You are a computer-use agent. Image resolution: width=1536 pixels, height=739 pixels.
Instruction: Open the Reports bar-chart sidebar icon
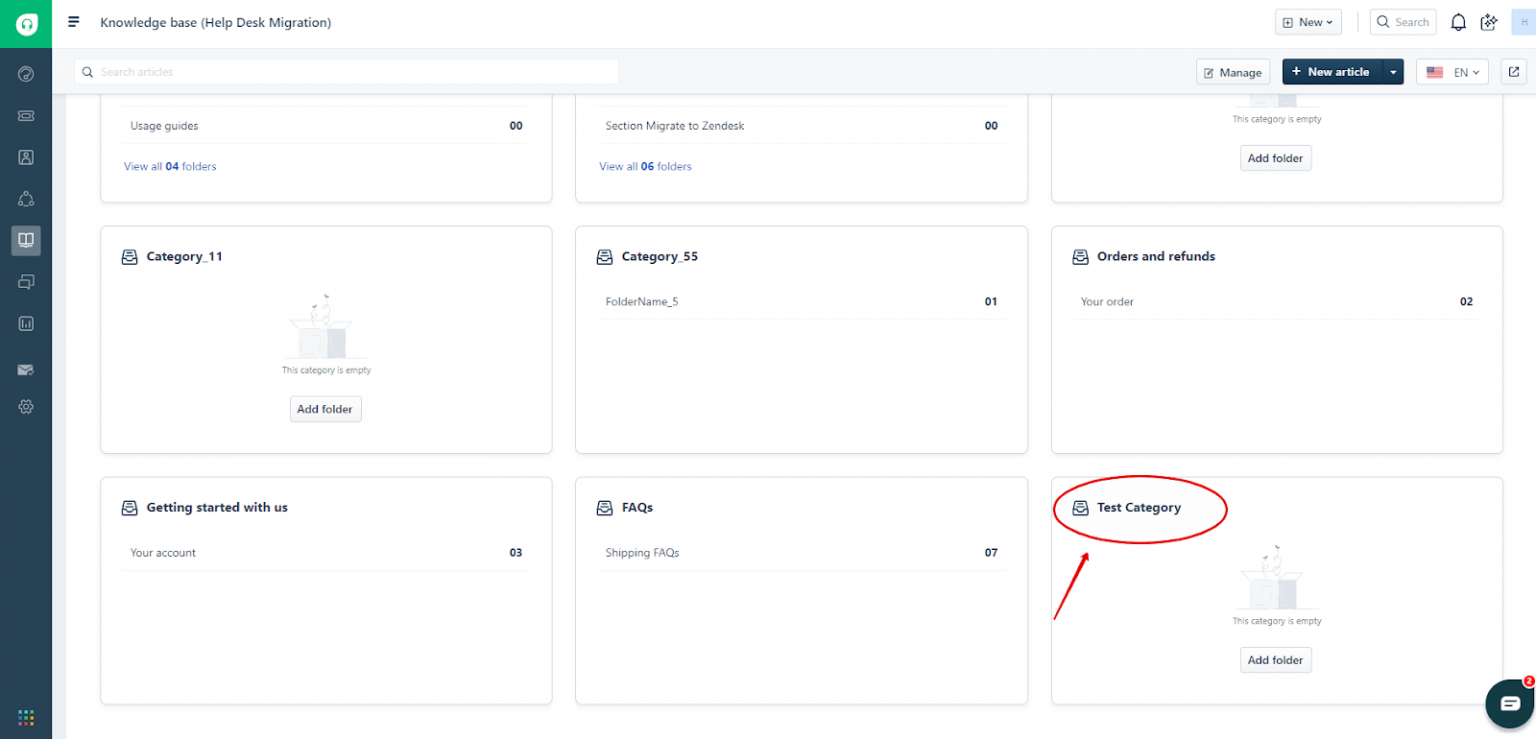pos(26,323)
